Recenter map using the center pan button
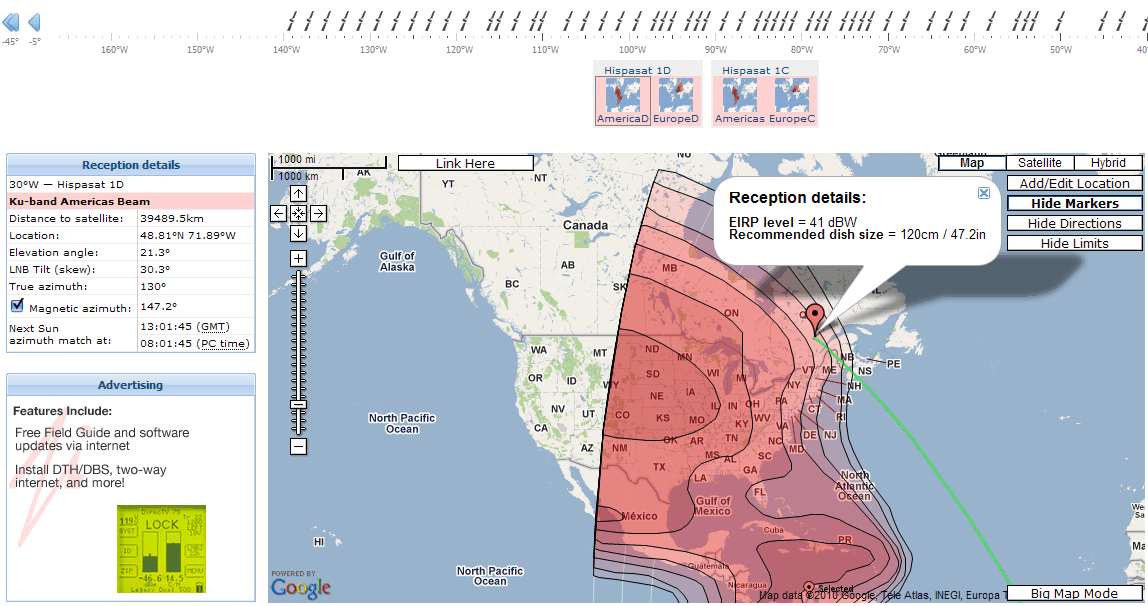 (x=298, y=213)
